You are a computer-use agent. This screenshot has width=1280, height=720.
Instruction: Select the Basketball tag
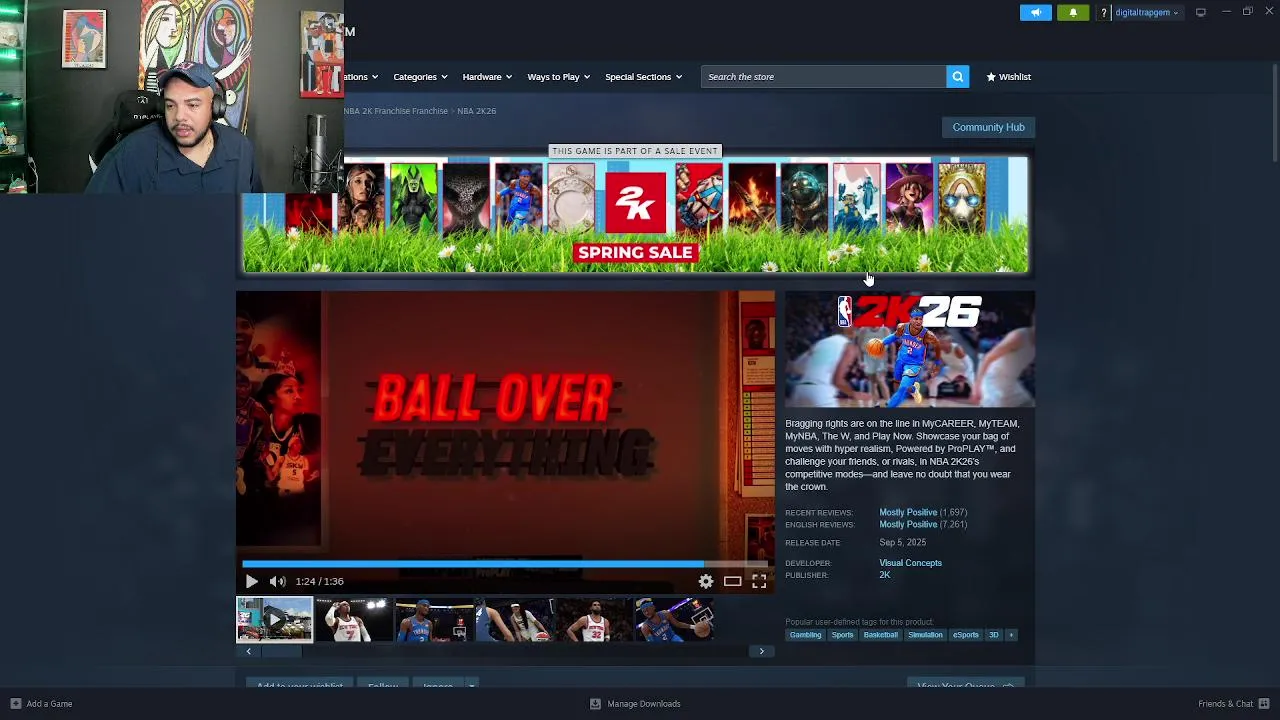click(880, 635)
